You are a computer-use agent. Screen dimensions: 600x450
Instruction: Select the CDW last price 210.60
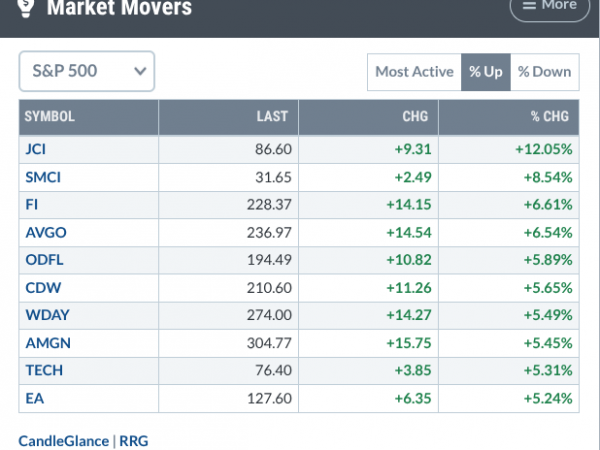pyautogui.click(x=269, y=288)
